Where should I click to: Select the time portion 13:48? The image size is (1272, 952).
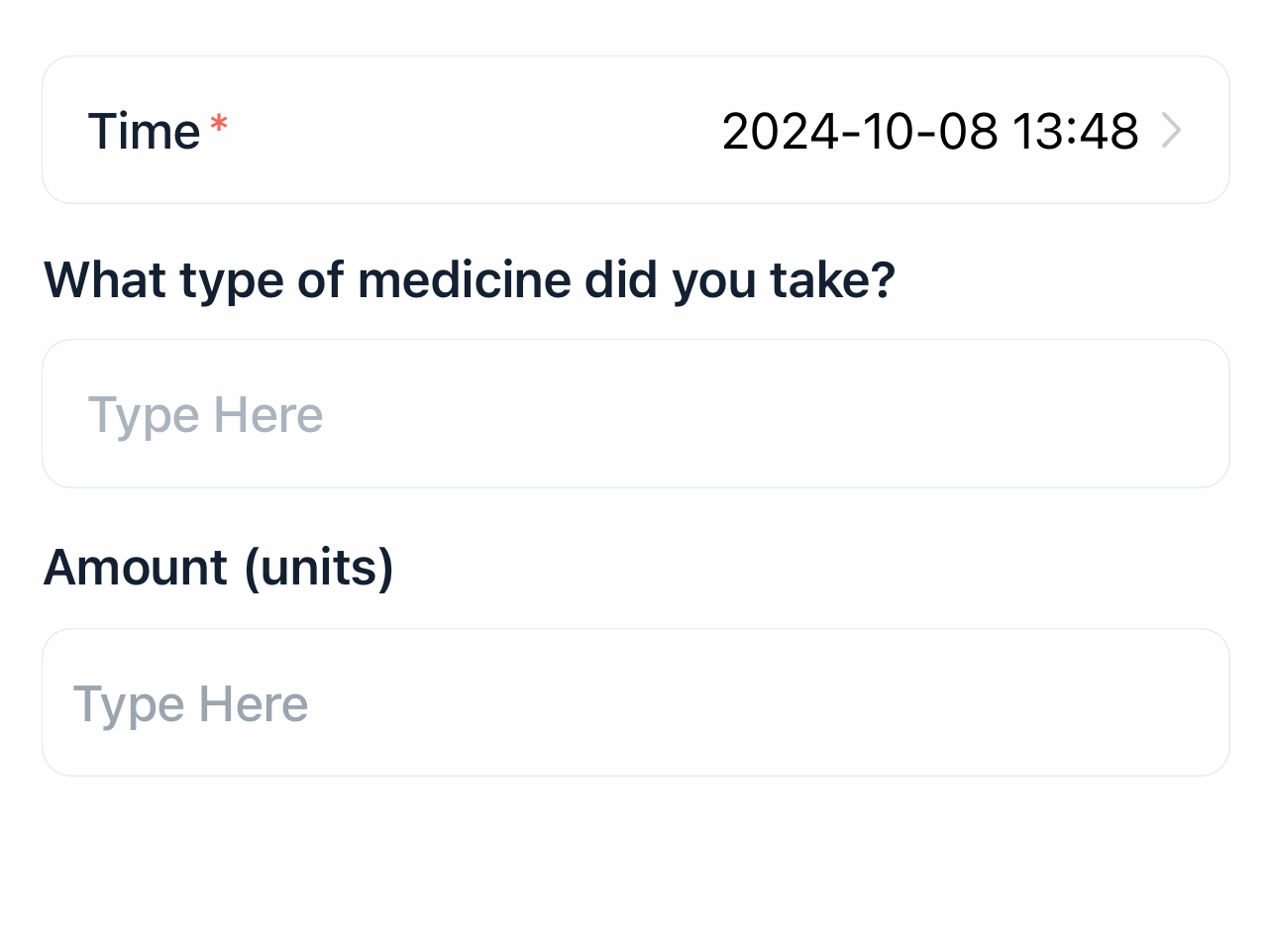tap(1076, 131)
